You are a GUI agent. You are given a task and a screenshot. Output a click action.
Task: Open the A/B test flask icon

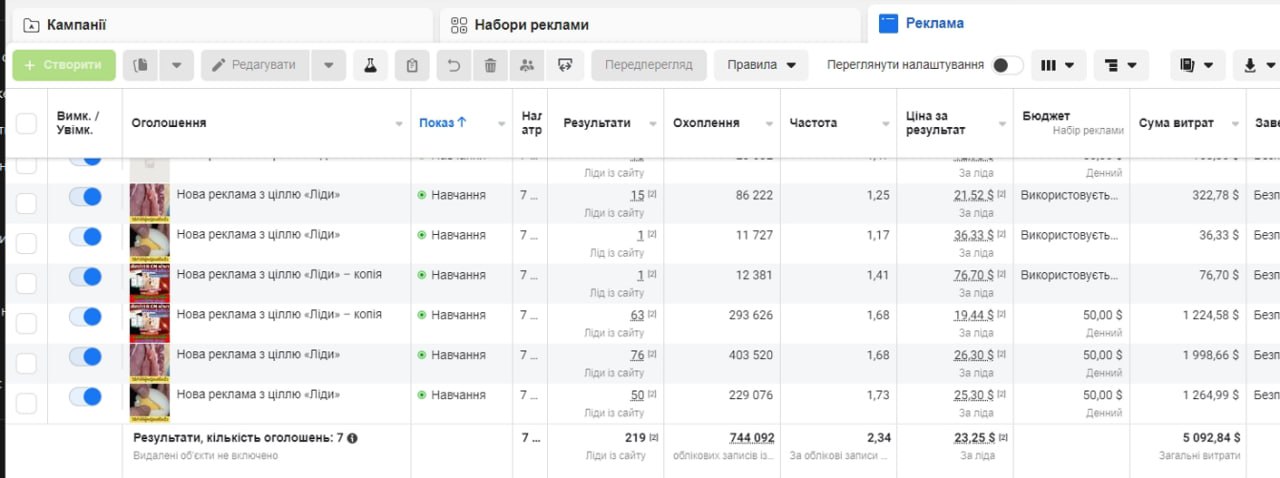pyautogui.click(x=370, y=65)
